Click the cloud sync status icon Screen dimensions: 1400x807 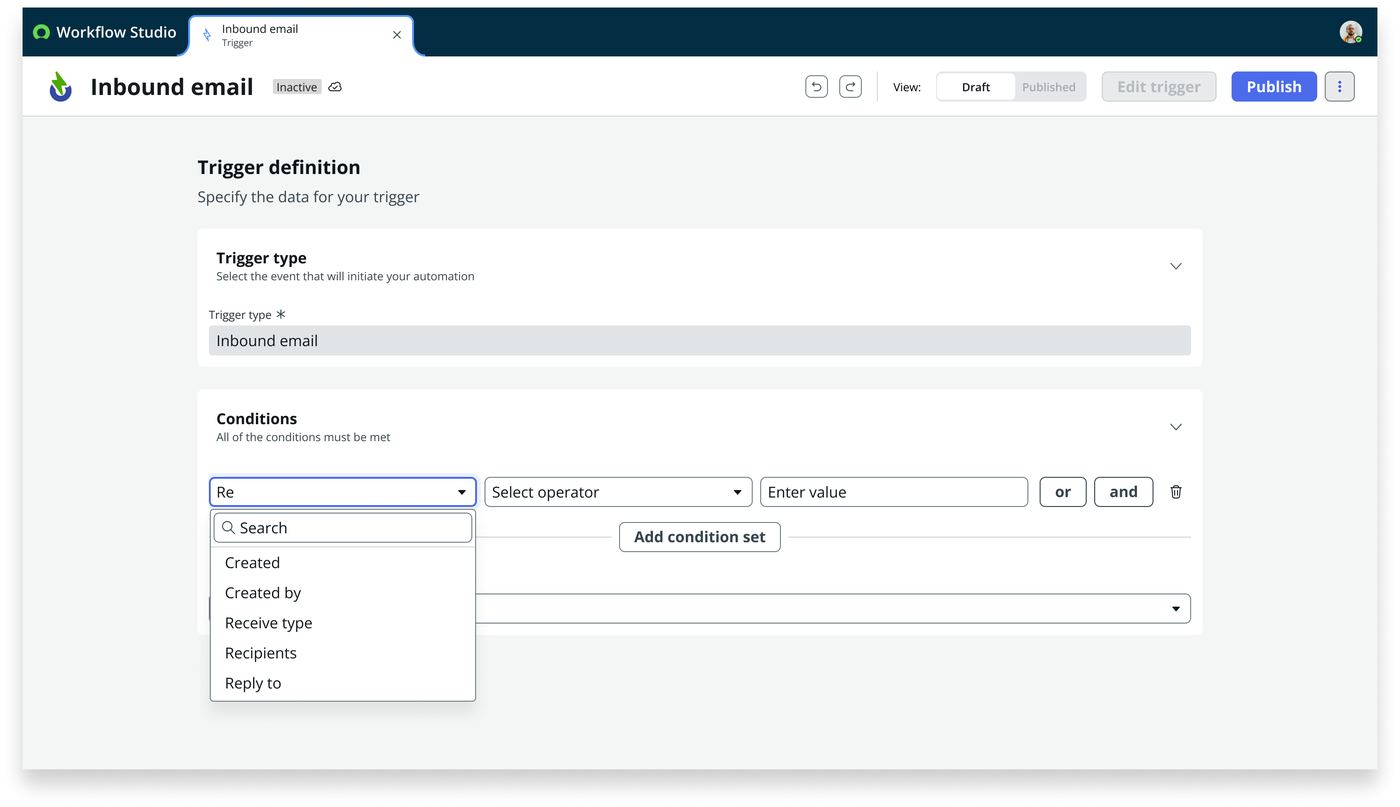click(x=335, y=87)
